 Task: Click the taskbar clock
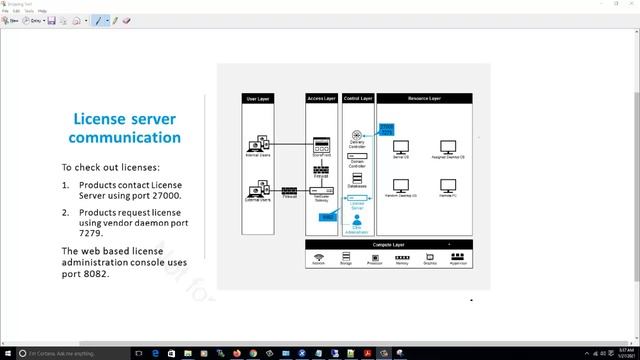click(x=626, y=353)
